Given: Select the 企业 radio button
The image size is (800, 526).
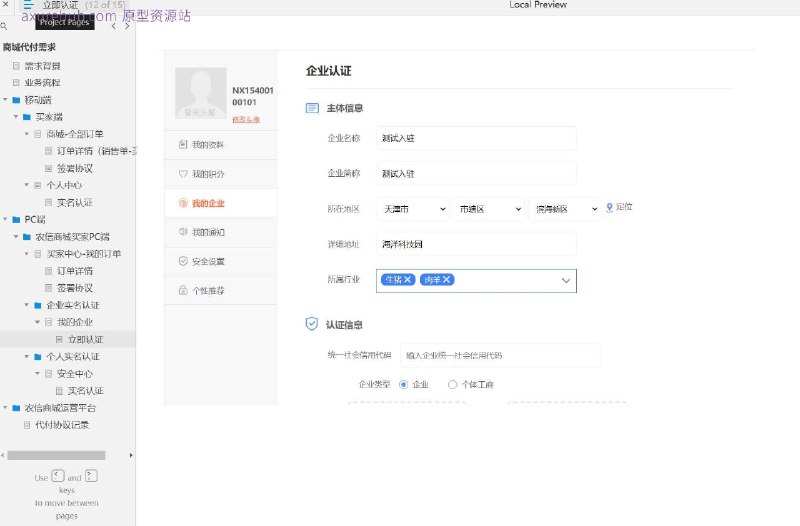Looking at the screenshot, I should [404, 385].
